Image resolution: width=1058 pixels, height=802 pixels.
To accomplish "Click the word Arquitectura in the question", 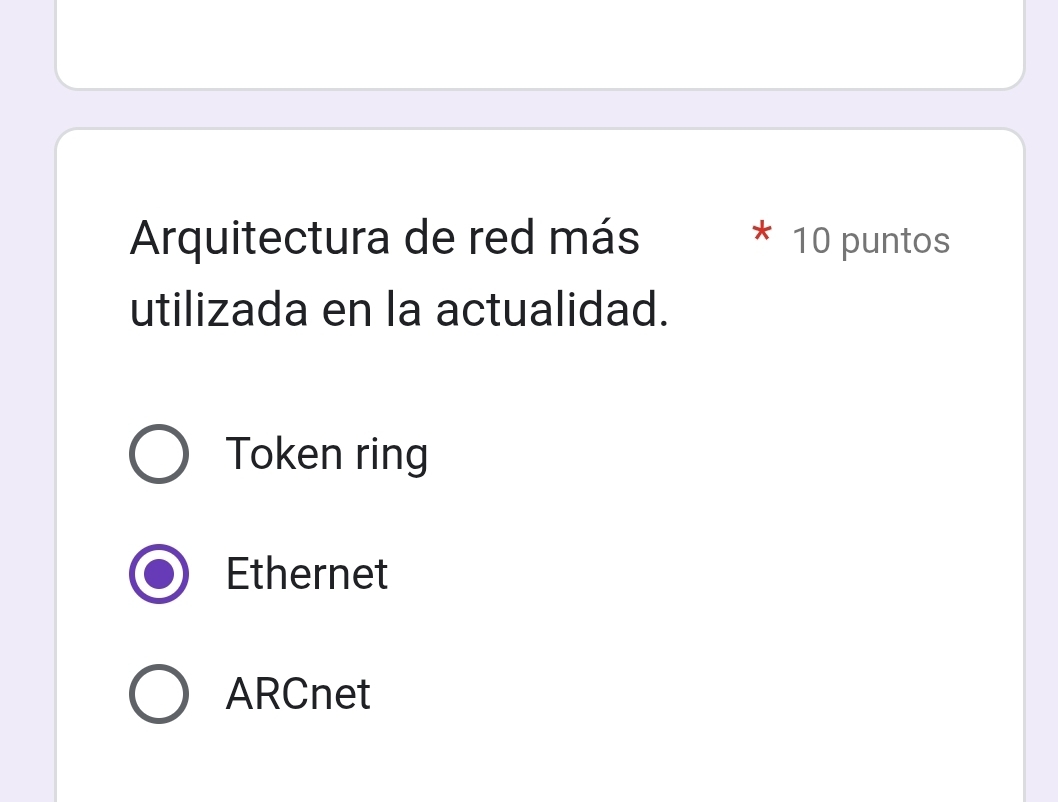I will pos(261,239).
